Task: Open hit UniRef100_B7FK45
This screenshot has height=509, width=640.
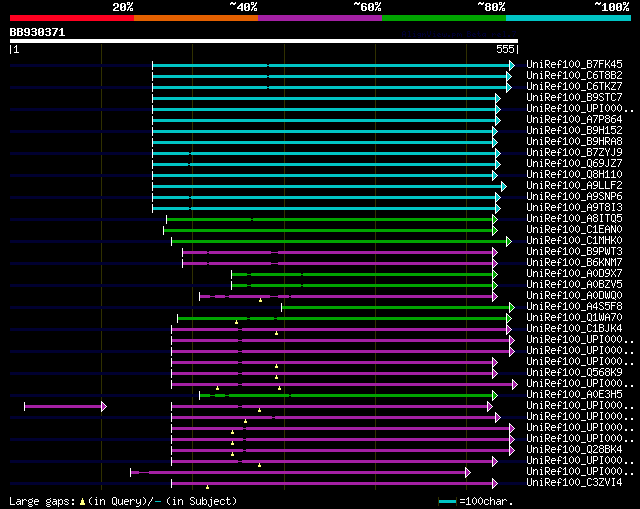Action: [574, 64]
